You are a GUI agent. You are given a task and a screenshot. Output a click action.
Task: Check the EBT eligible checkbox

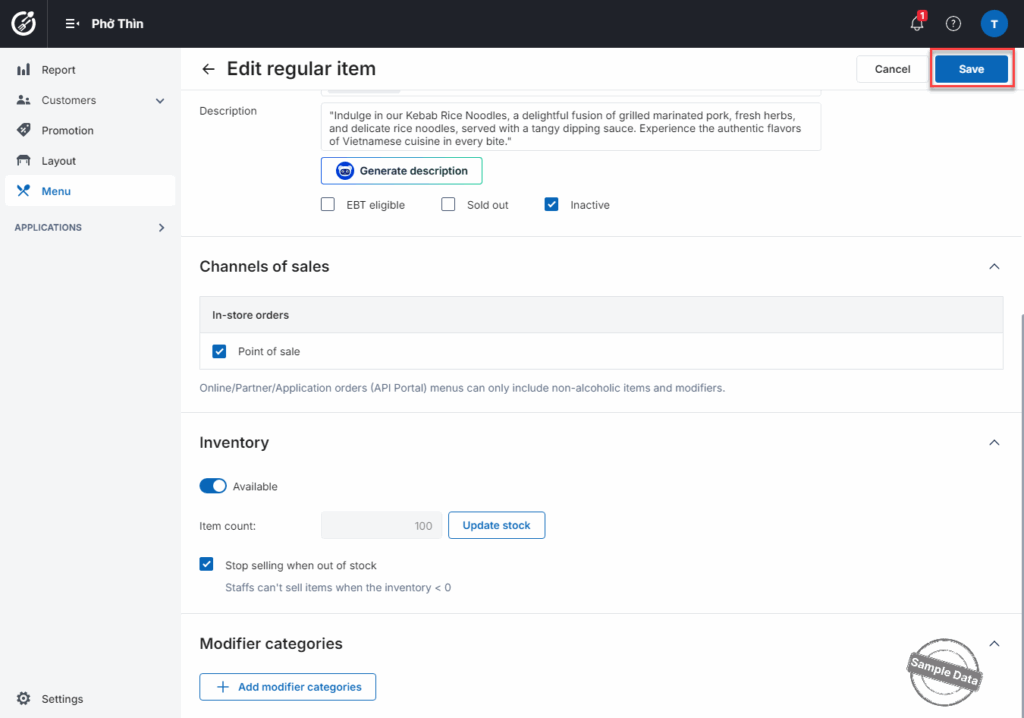(x=328, y=205)
